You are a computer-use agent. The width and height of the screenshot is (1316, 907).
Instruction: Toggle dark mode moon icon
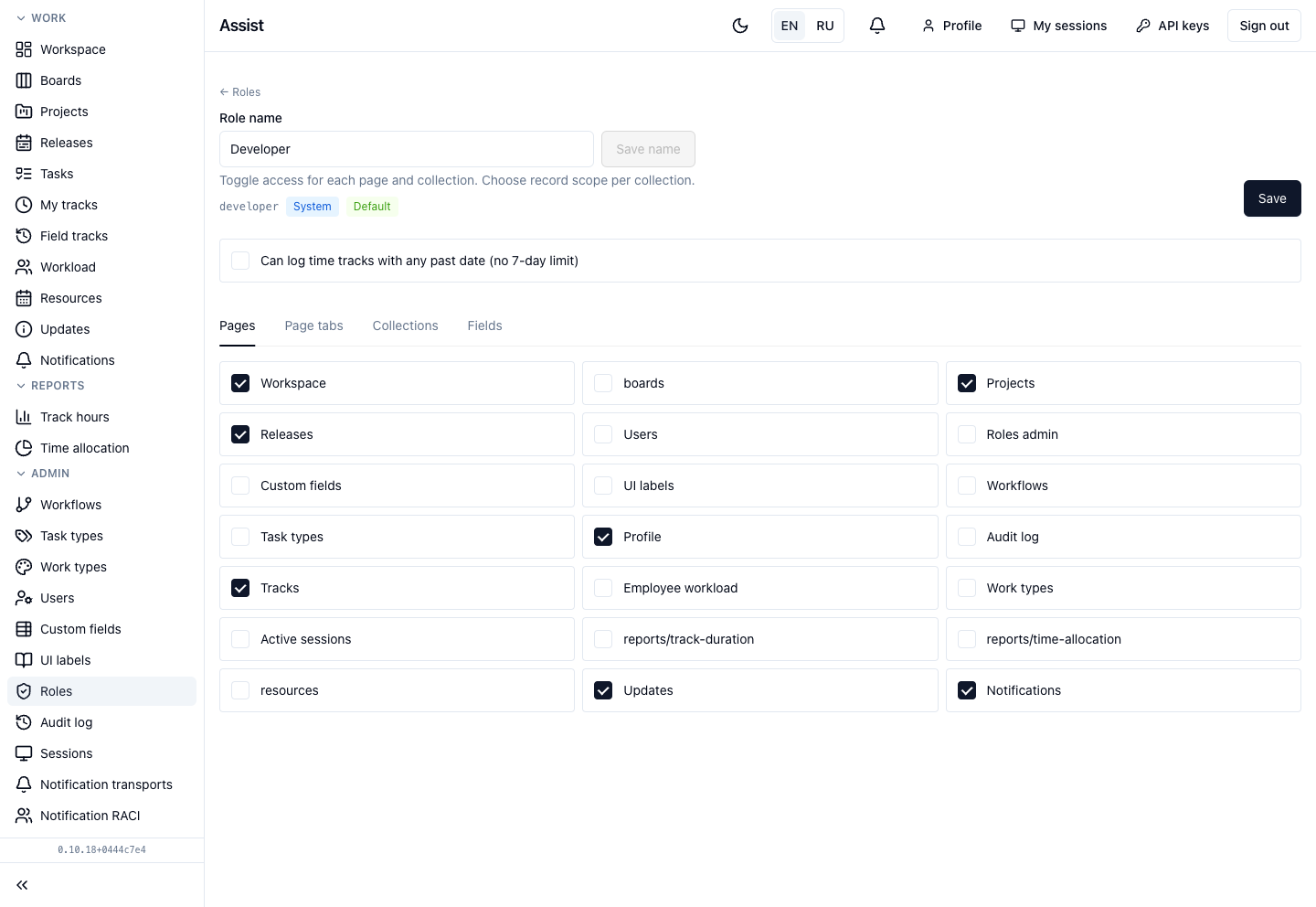tap(740, 26)
